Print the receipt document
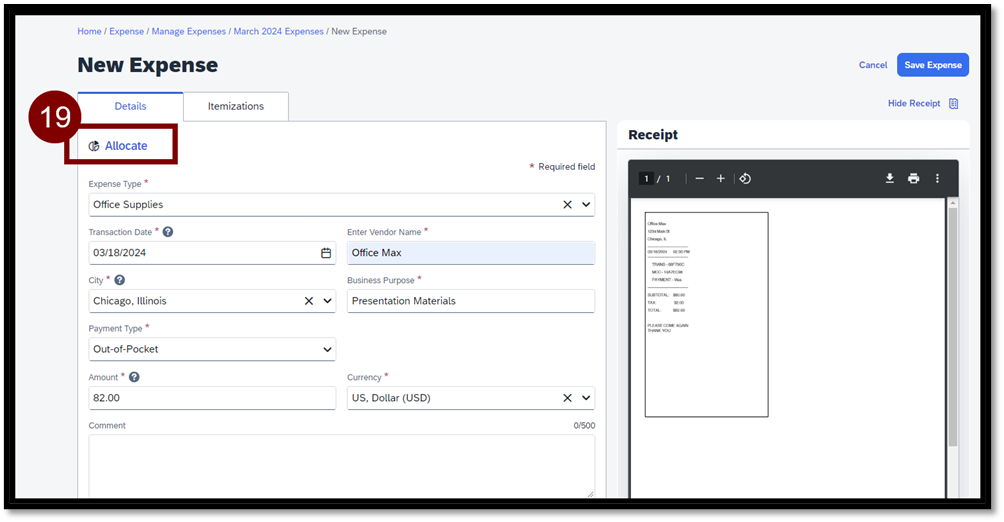The width and height of the screenshot is (1004, 522). tap(913, 178)
